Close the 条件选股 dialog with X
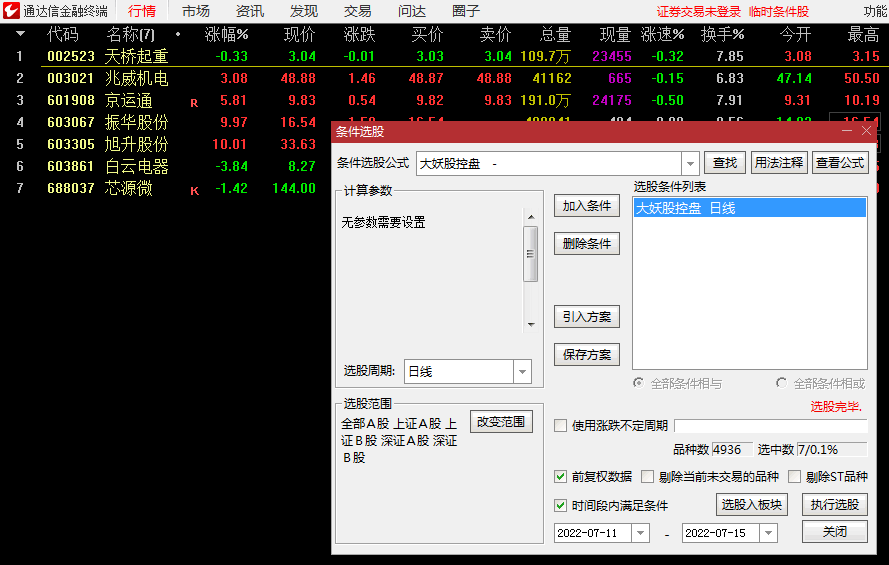Screen dimensions: 889x565 (x=866, y=131)
